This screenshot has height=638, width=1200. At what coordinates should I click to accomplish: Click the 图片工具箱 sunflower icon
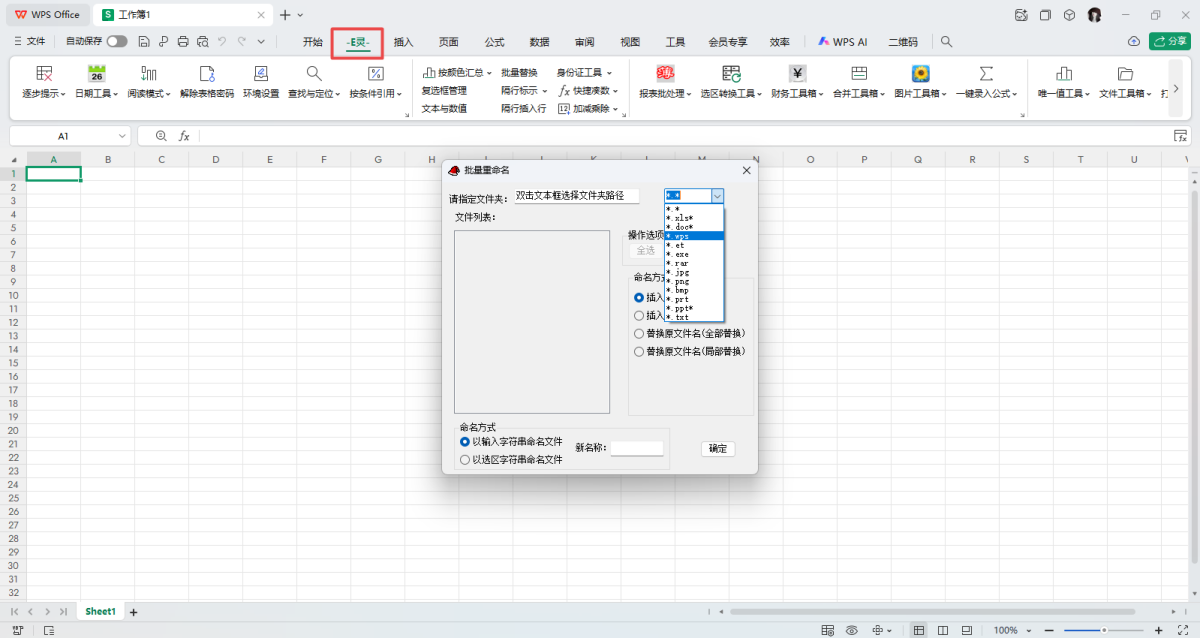920,74
